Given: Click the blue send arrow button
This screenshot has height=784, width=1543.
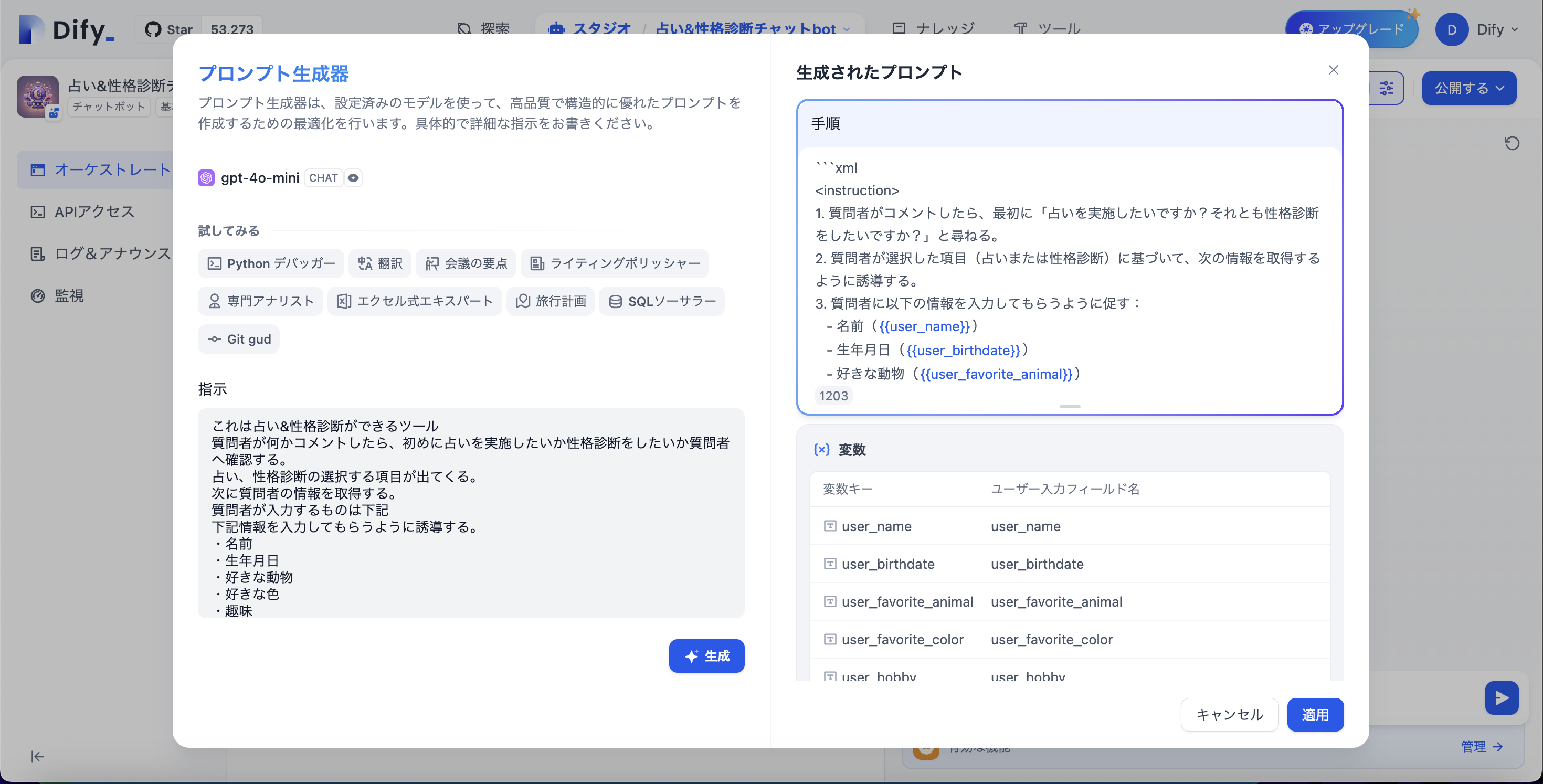Looking at the screenshot, I should (x=1502, y=698).
